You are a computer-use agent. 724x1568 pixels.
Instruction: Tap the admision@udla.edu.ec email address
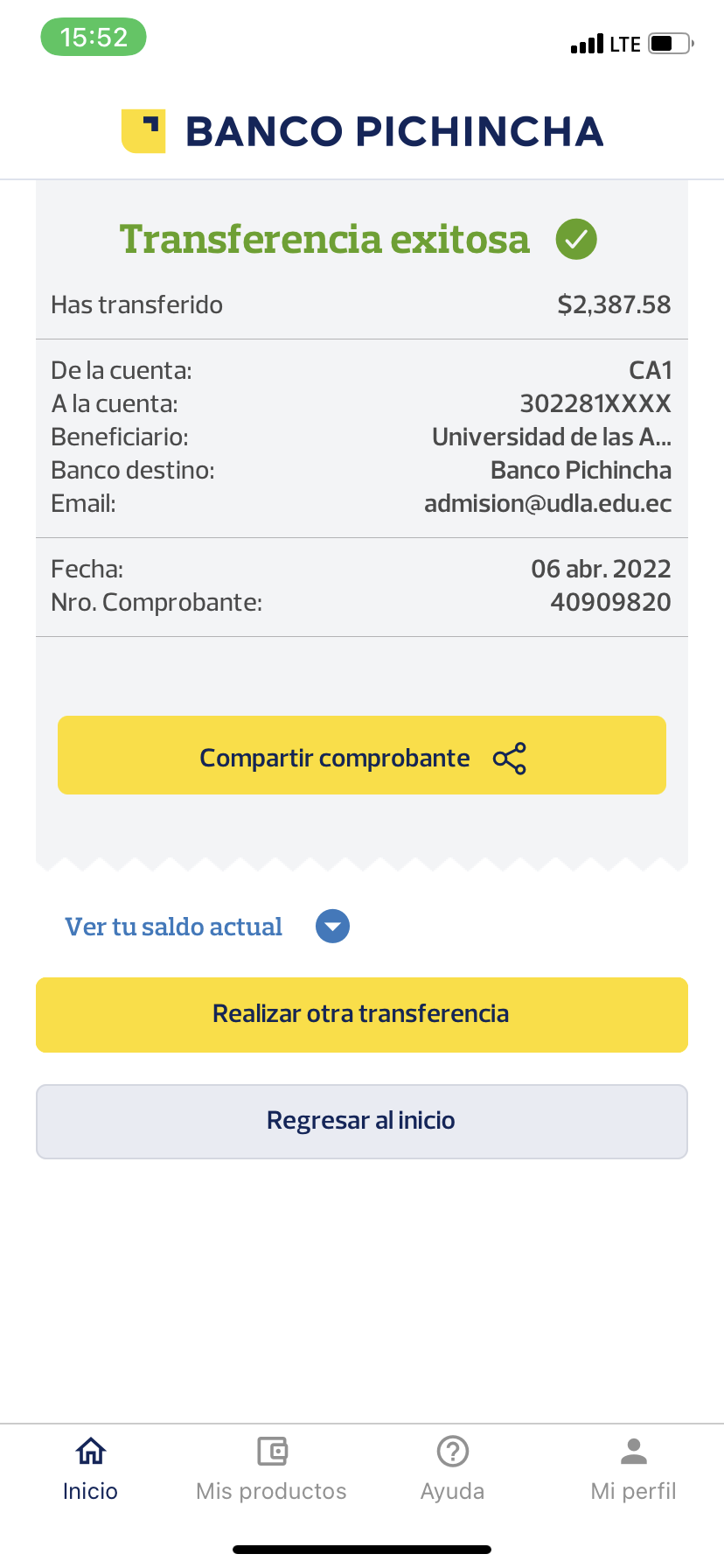click(547, 504)
